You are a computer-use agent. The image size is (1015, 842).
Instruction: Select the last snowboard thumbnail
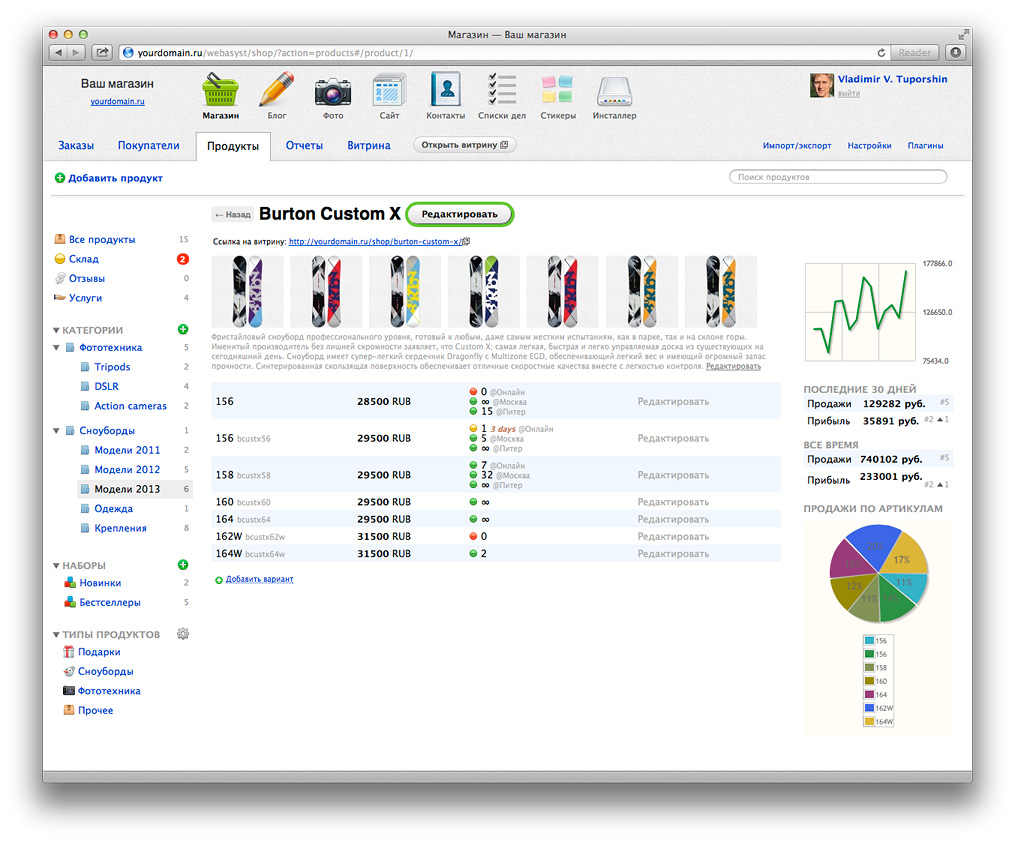coord(720,292)
